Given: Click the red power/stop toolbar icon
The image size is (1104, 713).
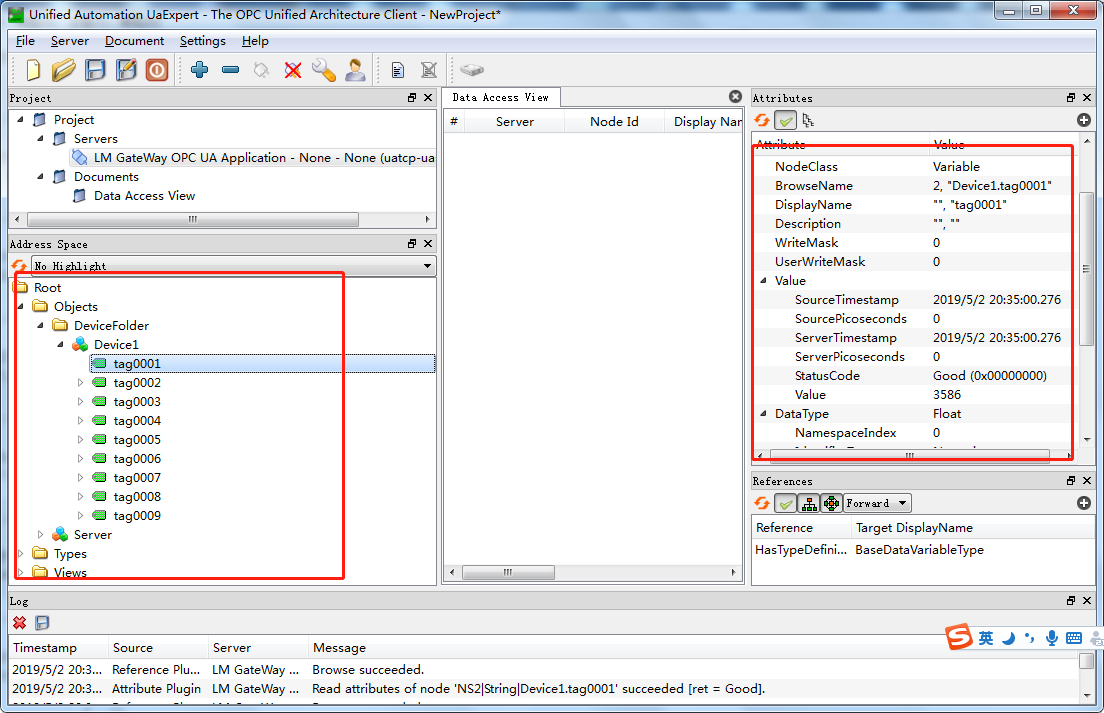Looking at the screenshot, I should click(157, 70).
